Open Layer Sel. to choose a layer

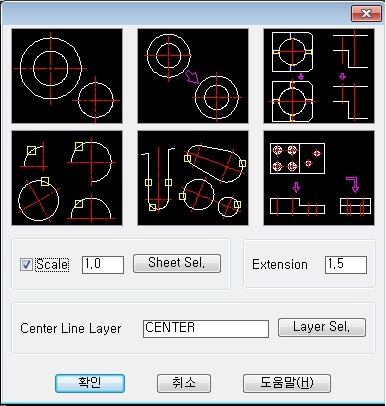tap(322, 327)
